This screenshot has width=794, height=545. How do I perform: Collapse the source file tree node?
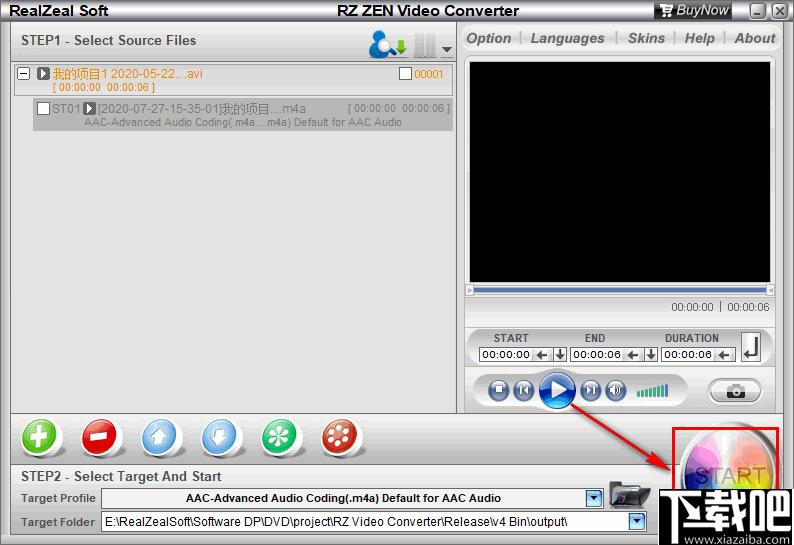click(x=23, y=73)
